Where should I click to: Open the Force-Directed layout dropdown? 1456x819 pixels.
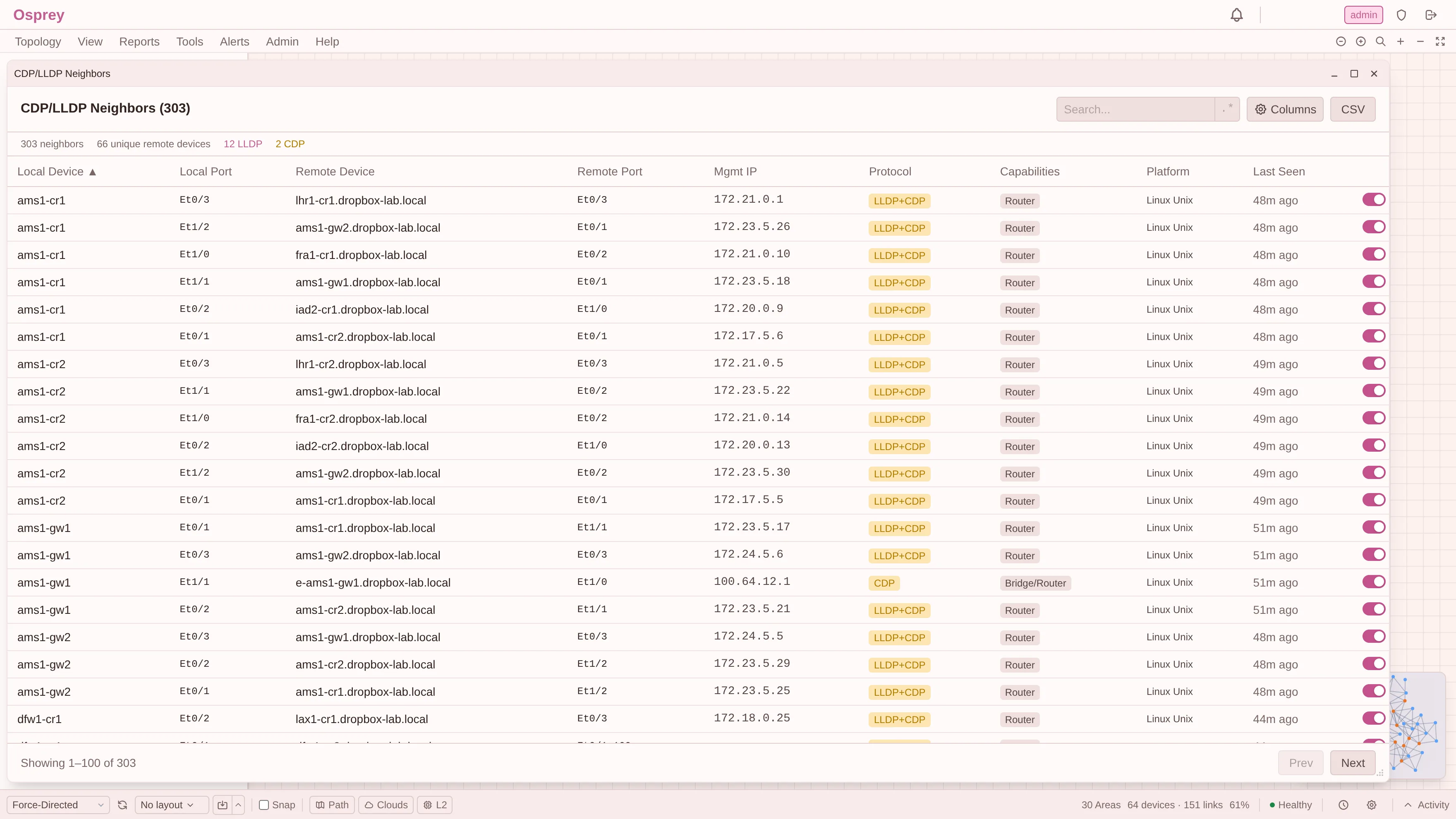point(57,805)
